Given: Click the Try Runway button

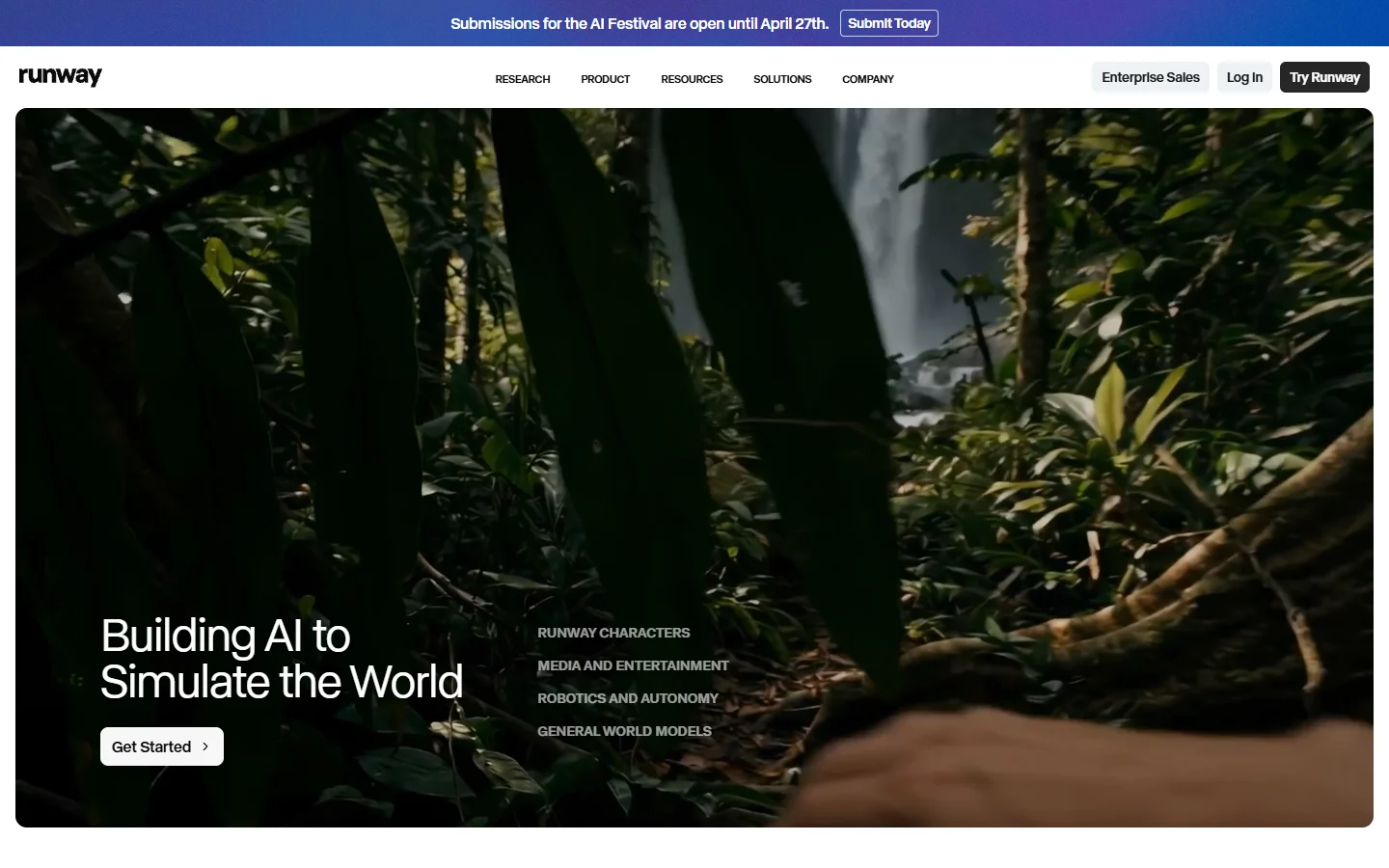Looking at the screenshot, I should click(x=1323, y=76).
